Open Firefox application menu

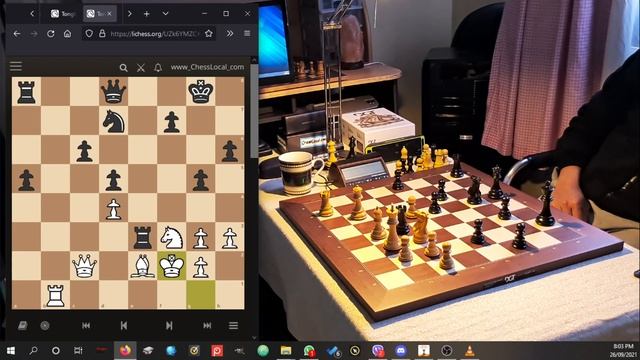point(247,33)
